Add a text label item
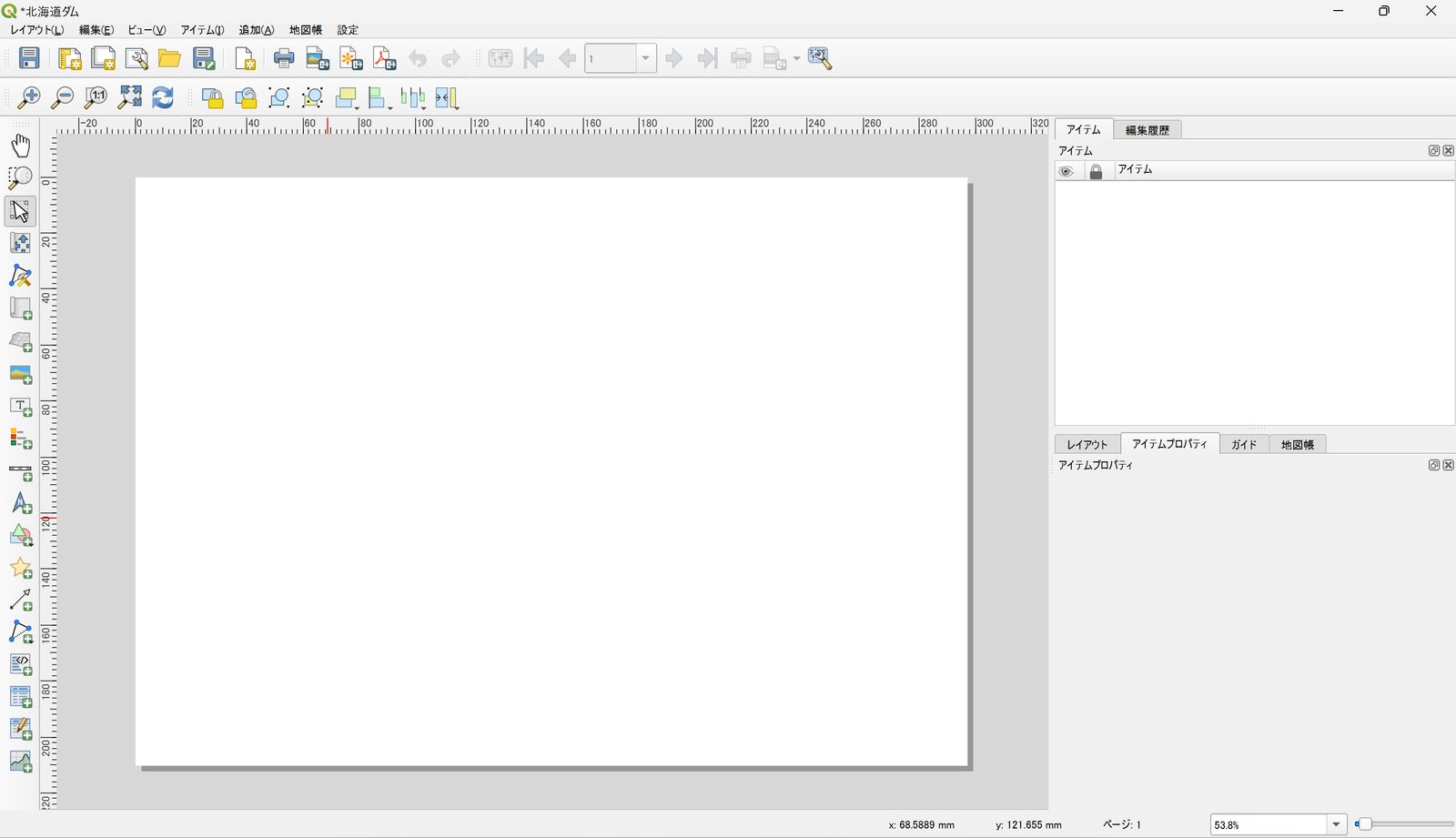 coord(20,406)
